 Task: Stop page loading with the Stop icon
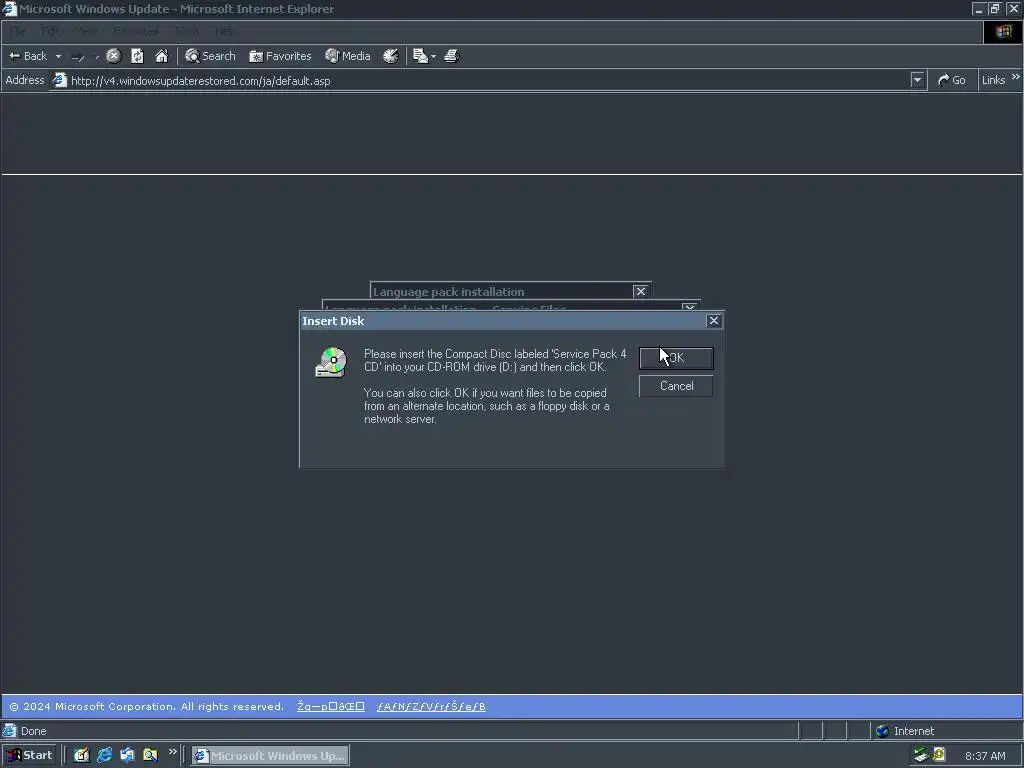coord(114,56)
